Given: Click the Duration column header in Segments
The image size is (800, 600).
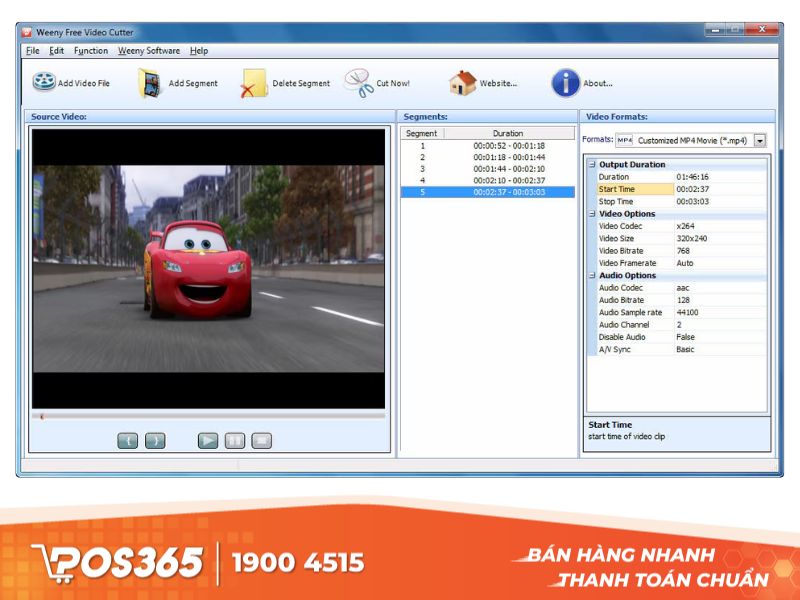Looking at the screenshot, I should pyautogui.click(x=509, y=133).
